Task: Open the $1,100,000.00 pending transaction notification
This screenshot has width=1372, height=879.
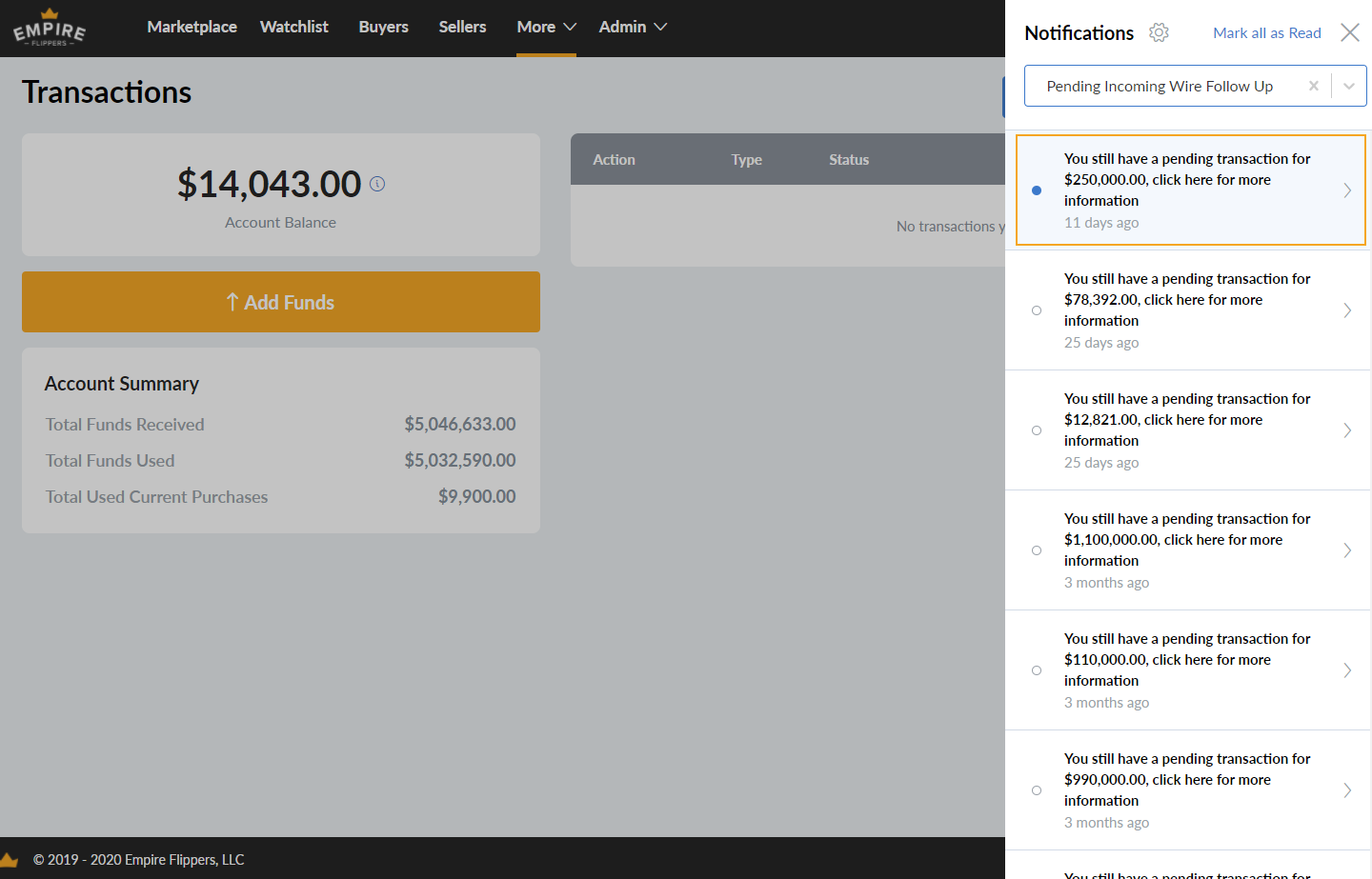Action: 1188,550
